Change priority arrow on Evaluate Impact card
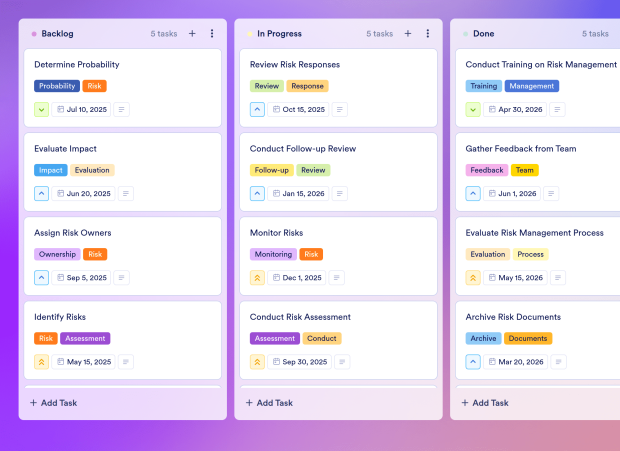620x451 pixels. 42,194
